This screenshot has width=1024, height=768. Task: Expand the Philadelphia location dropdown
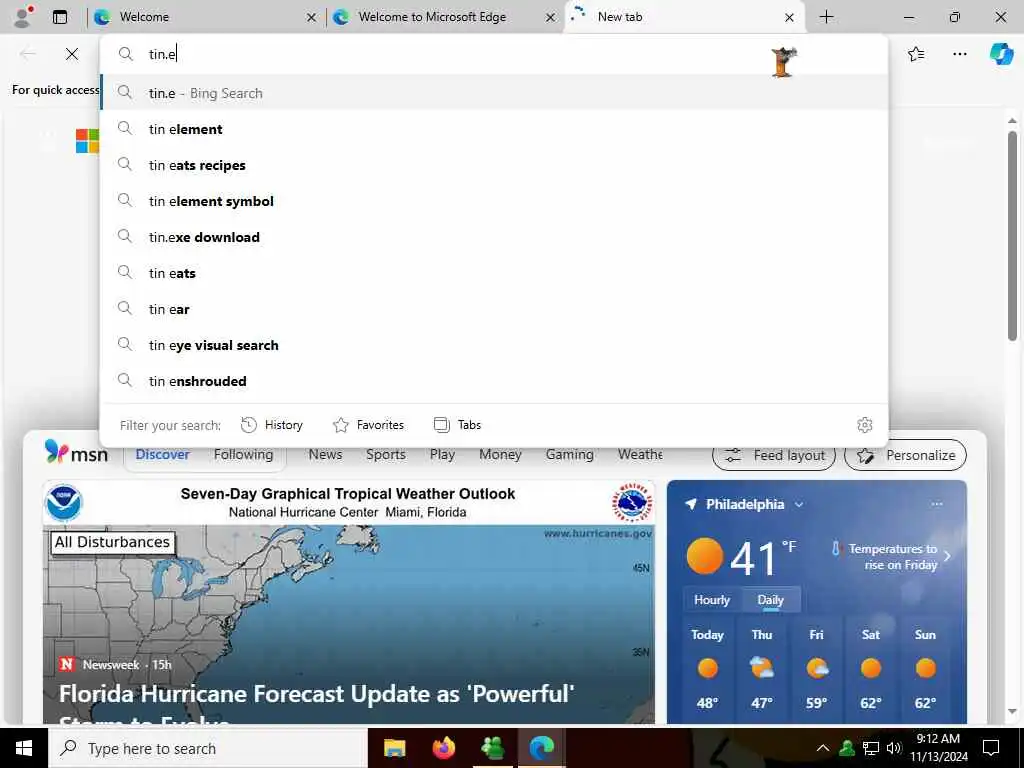[799, 505]
